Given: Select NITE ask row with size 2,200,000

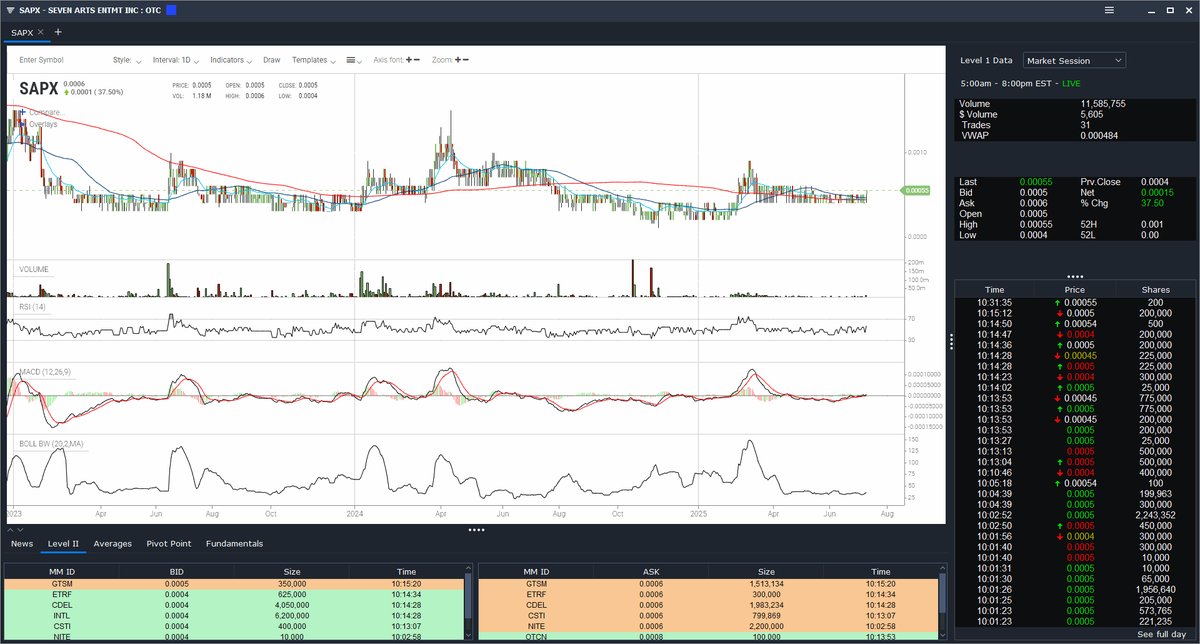Looking at the screenshot, I should [x=710, y=626].
